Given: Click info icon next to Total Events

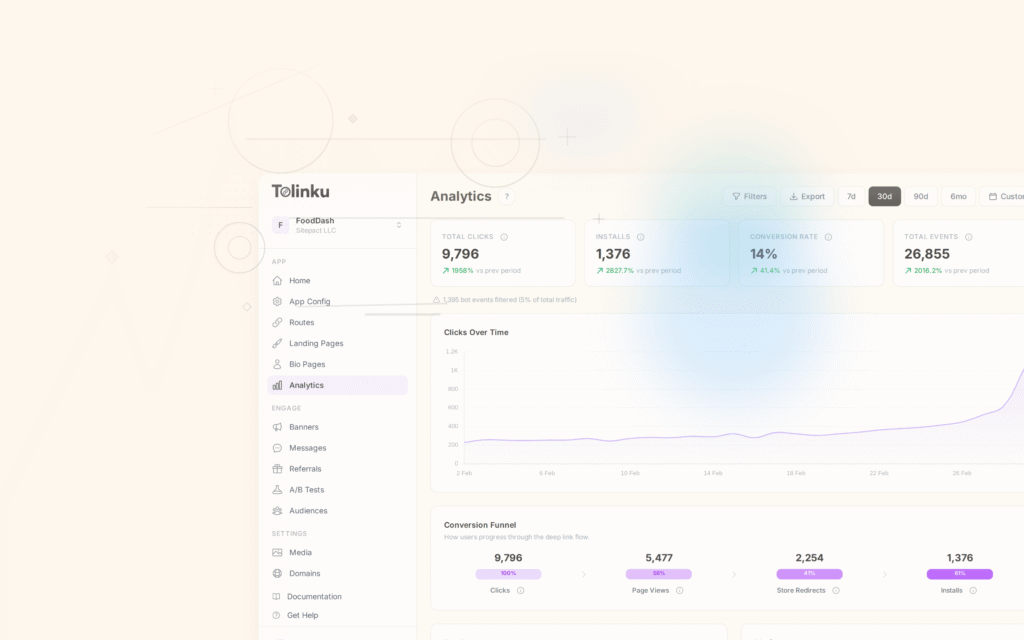Looking at the screenshot, I should [968, 237].
